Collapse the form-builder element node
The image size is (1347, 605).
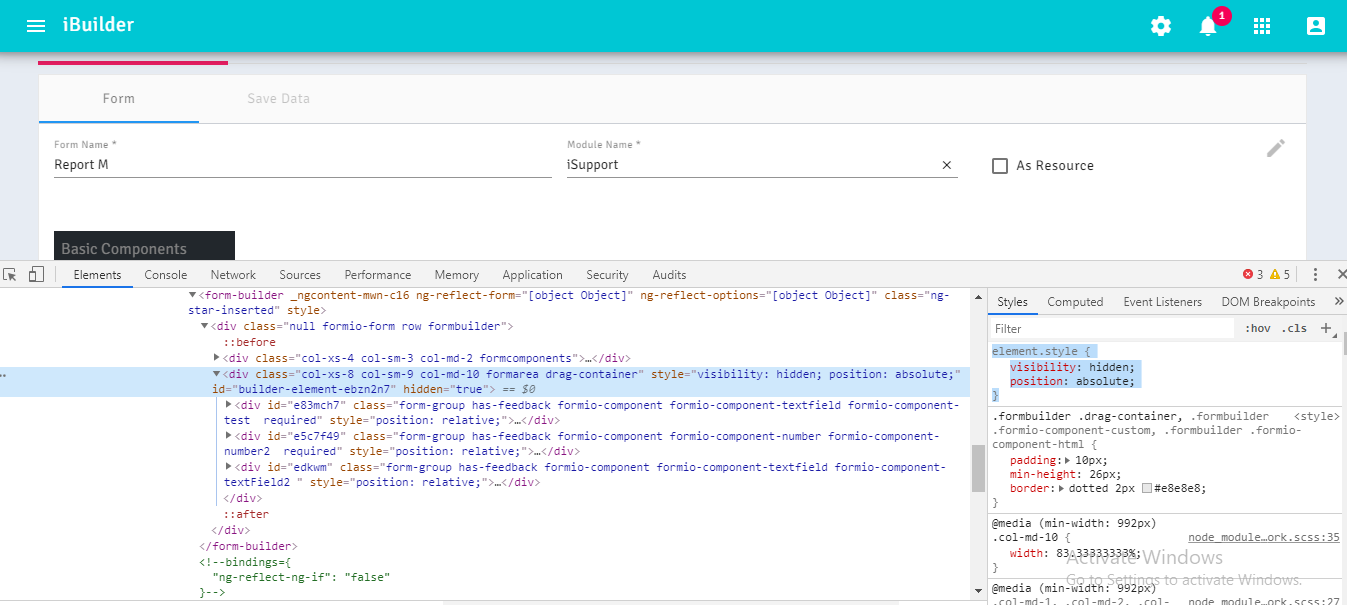(191, 294)
